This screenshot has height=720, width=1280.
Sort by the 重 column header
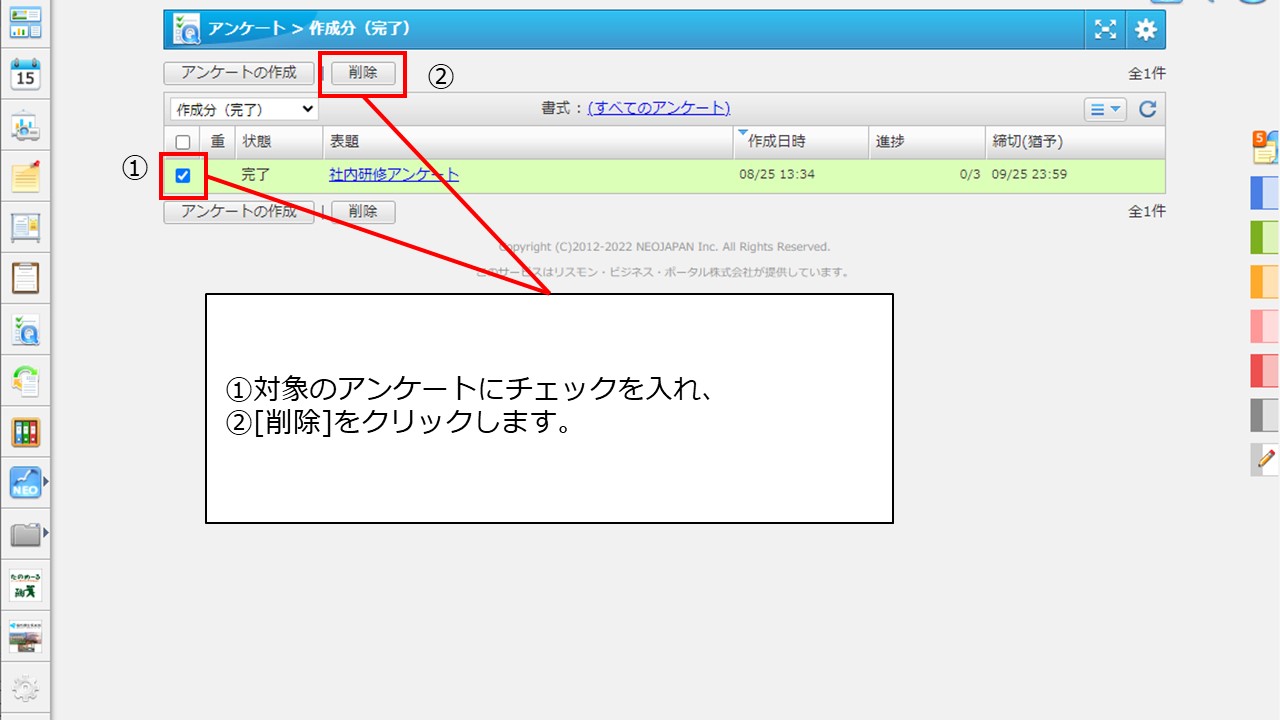(218, 142)
